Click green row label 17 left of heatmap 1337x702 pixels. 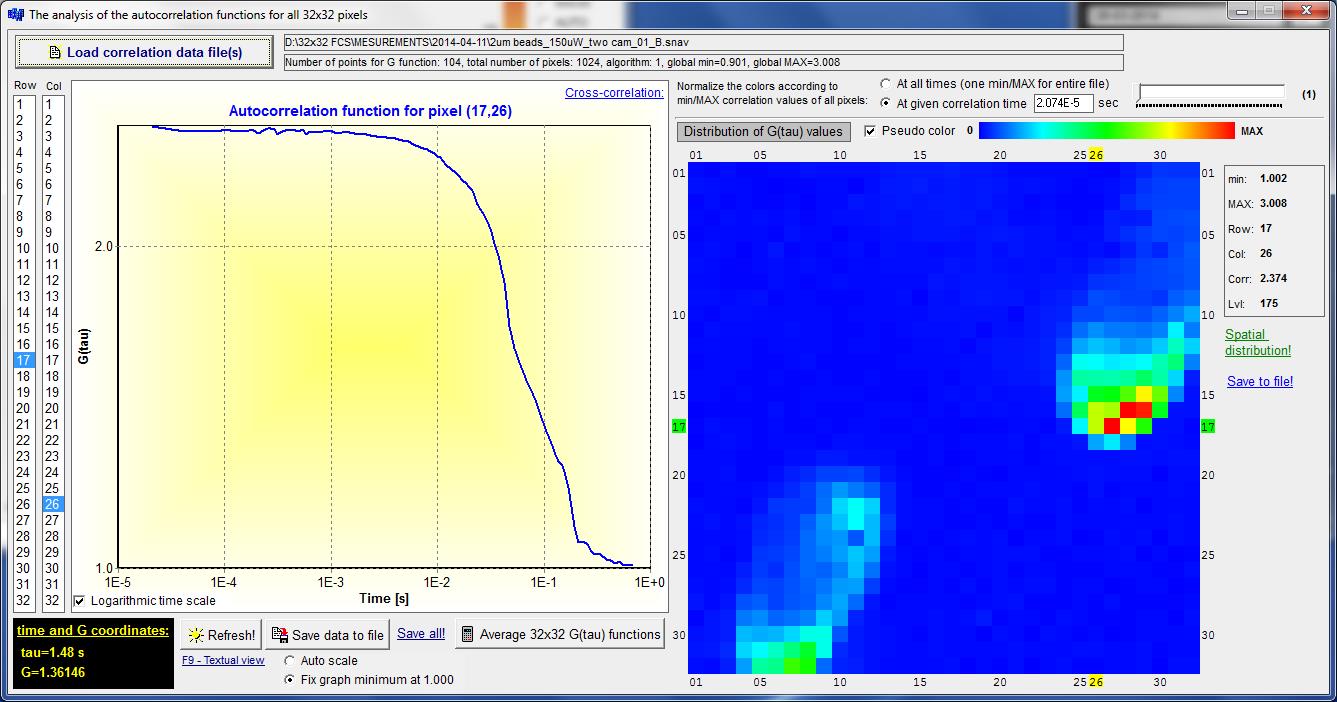679,427
